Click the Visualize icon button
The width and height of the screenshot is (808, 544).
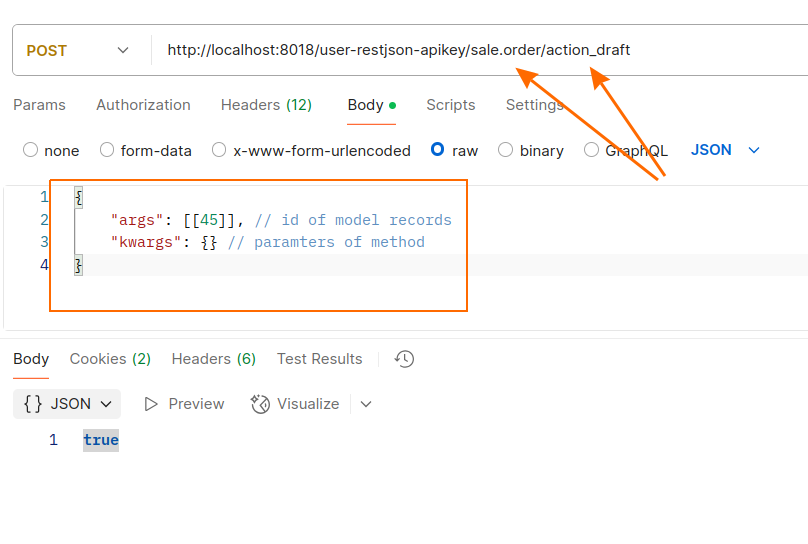click(x=261, y=404)
